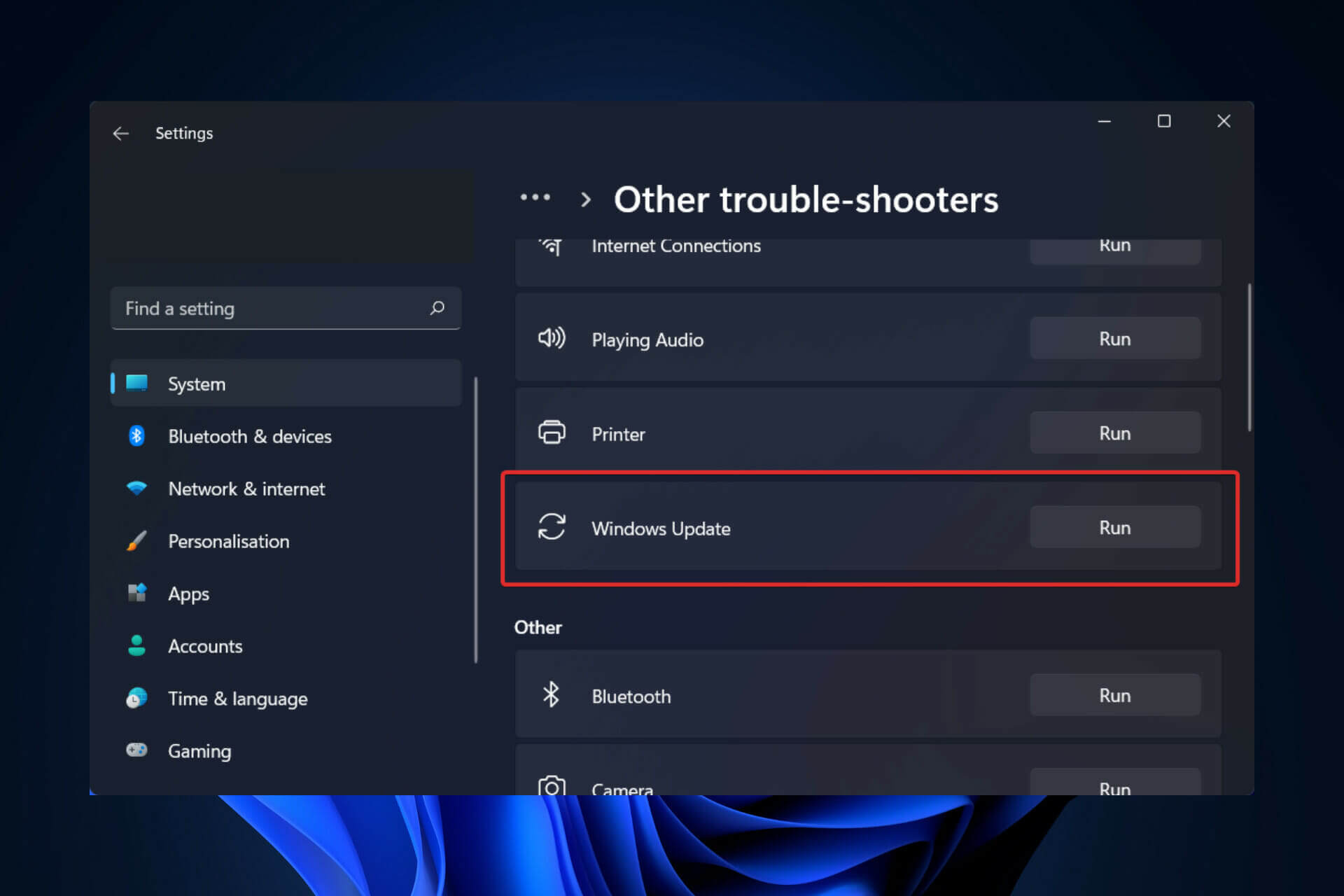This screenshot has width=1344, height=896.
Task: Click the Printer row label
Action: tap(618, 434)
